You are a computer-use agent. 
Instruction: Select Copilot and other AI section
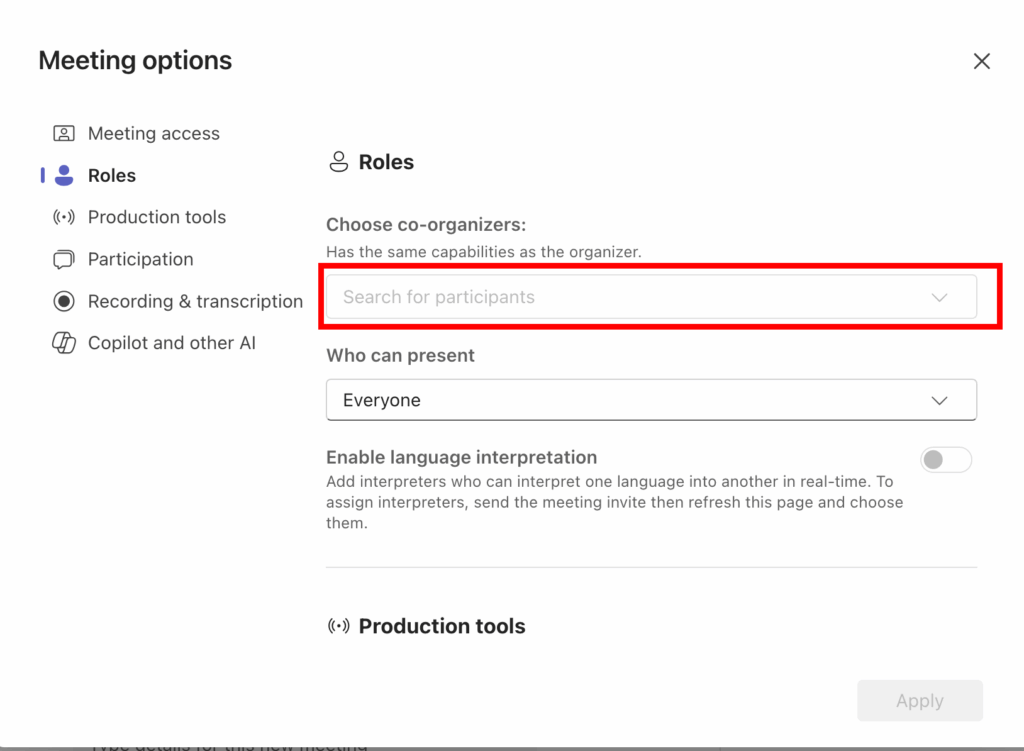tap(171, 343)
